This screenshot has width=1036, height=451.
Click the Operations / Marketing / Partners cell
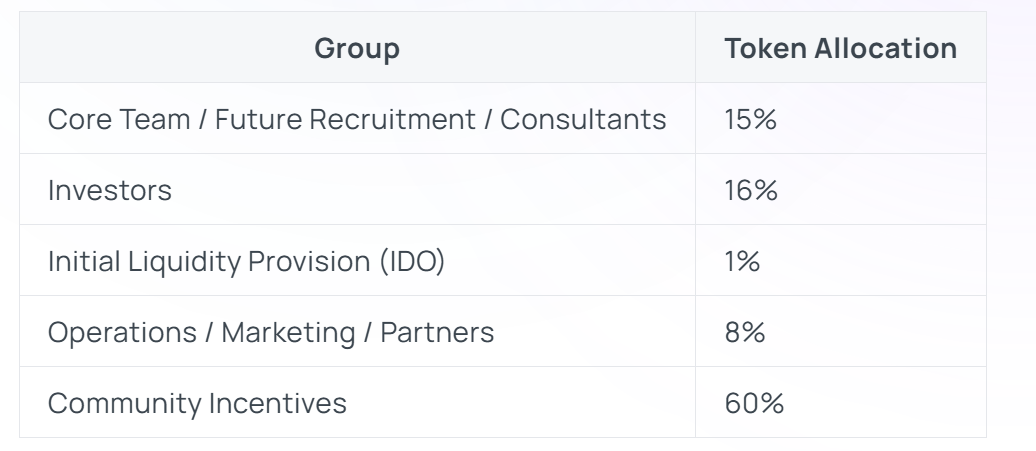click(271, 332)
